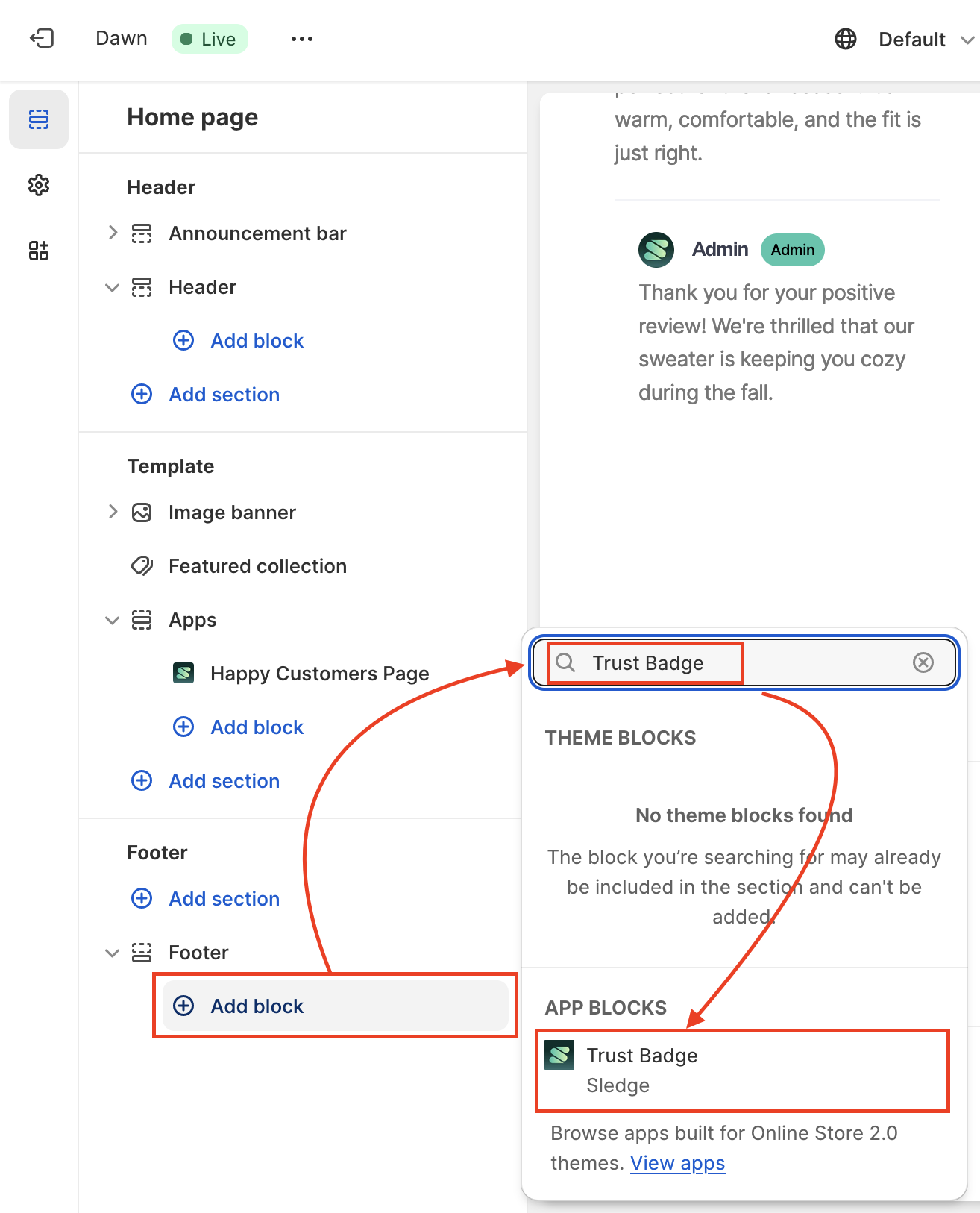This screenshot has height=1213, width=980.
Task: Open the Sections panel in sidebar
Action: [x=39, y=119]
